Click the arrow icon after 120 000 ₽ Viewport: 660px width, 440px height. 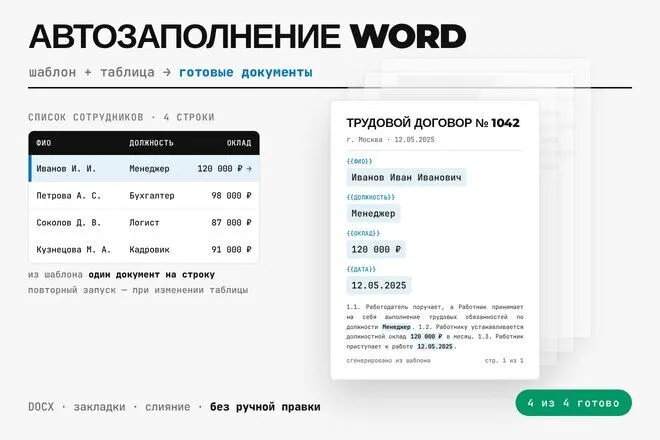point(249,168)
